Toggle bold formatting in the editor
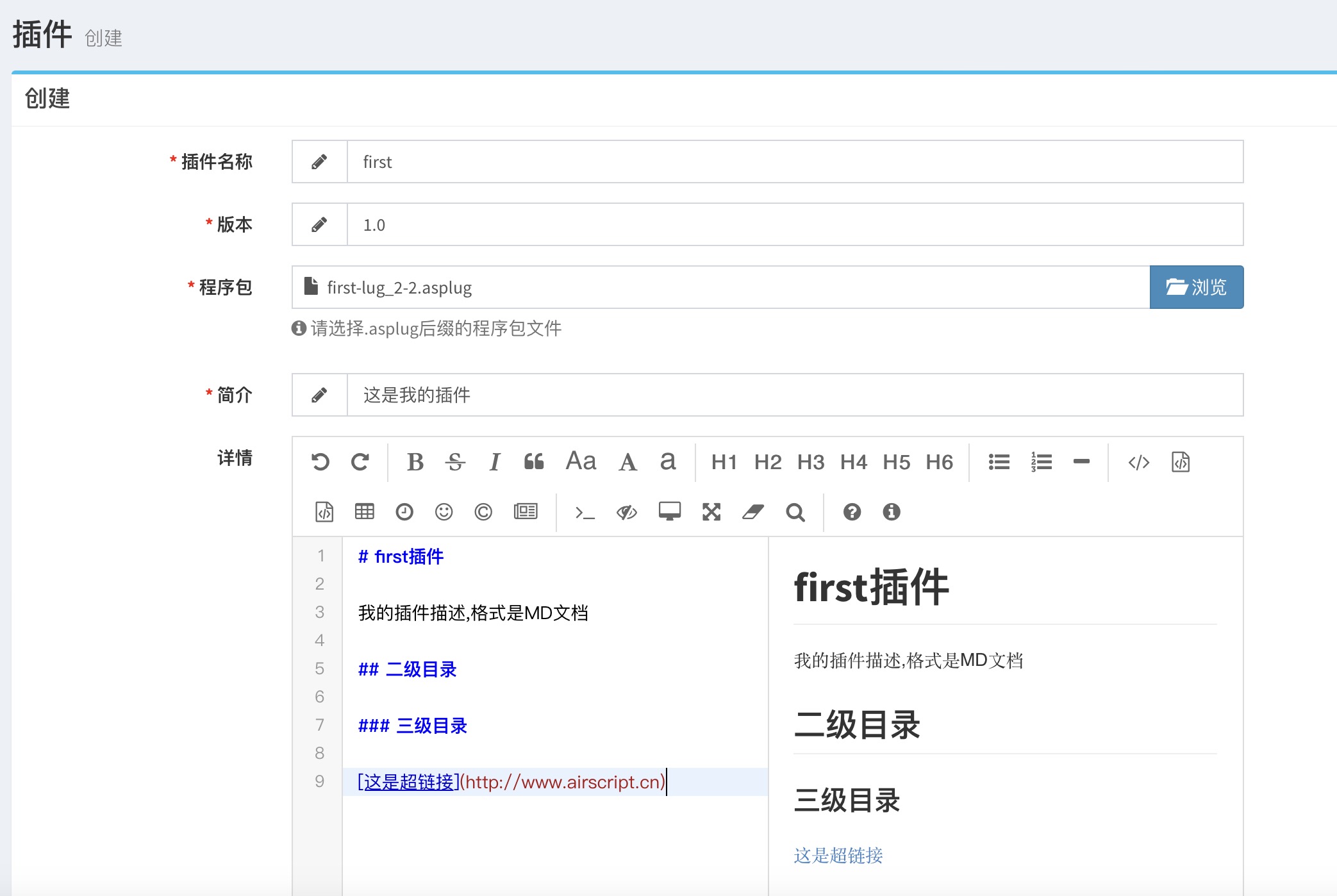The width and height of the screenshot is (1337, 896). (415, 462)
